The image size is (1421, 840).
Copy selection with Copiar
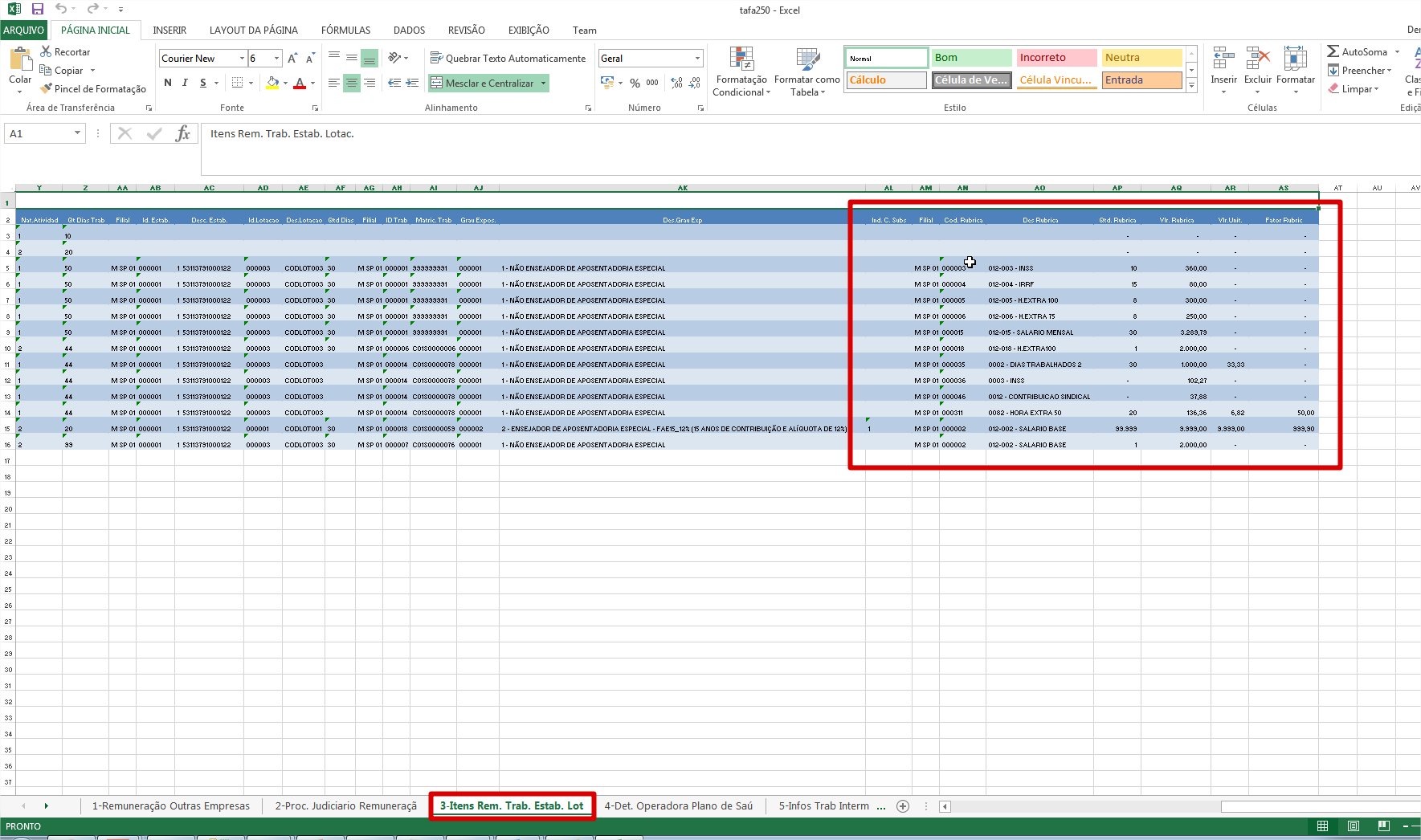[62, 71]
